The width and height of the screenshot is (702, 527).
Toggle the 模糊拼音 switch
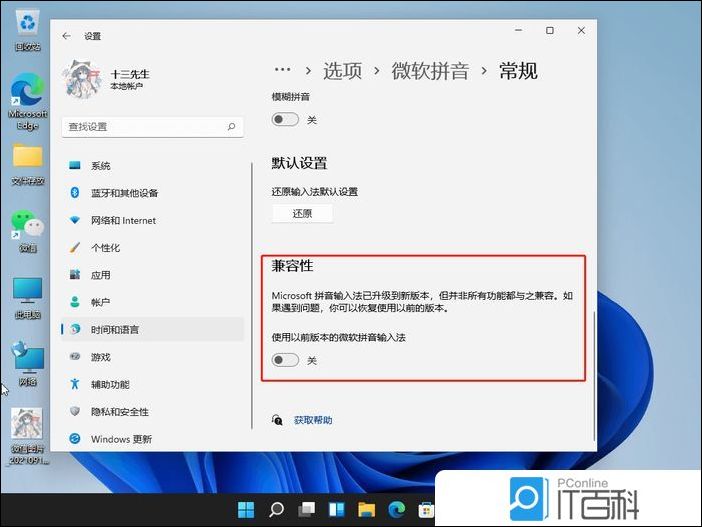285,120
